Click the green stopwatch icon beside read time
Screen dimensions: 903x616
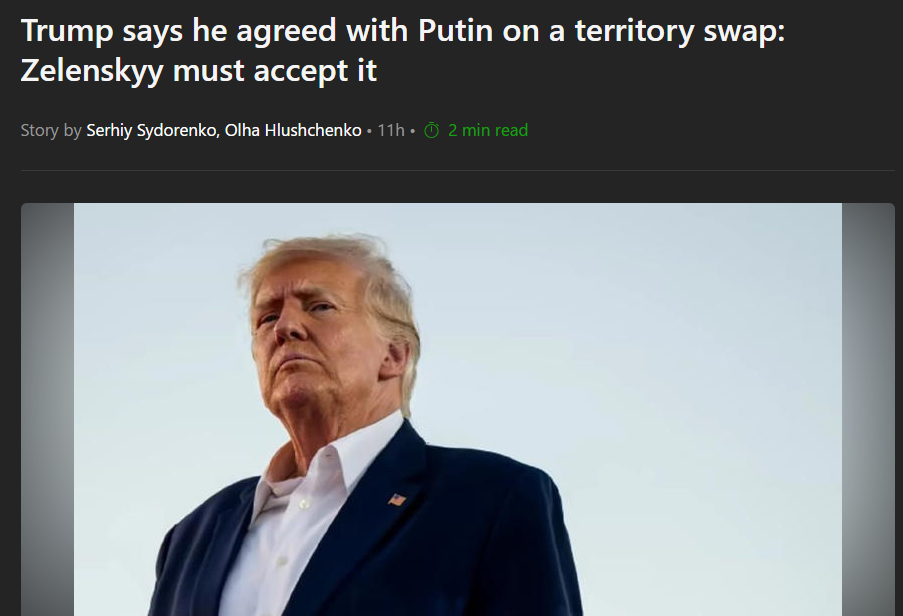[431, 131]
